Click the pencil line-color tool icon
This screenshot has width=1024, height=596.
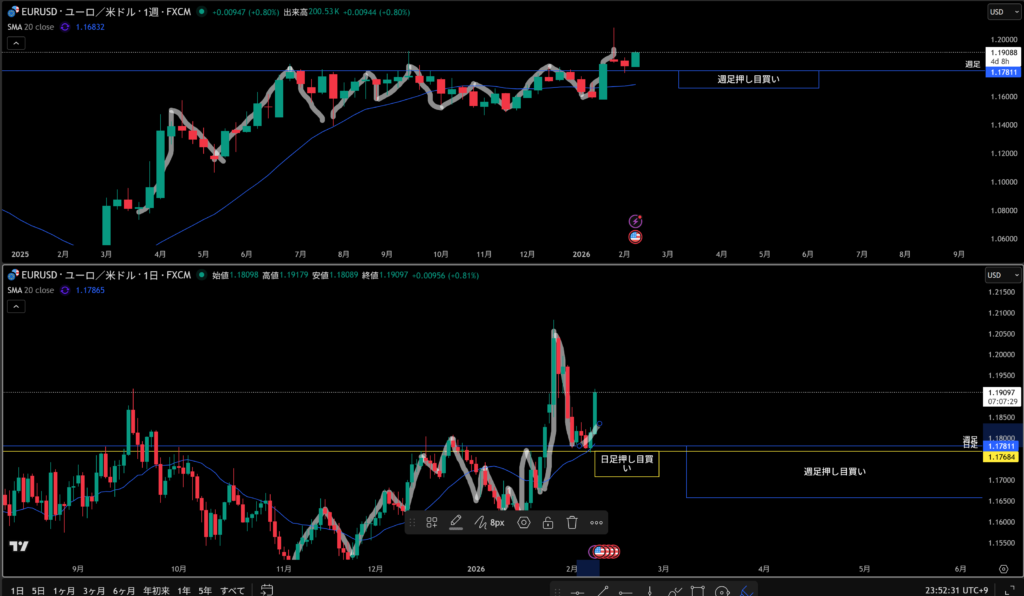coord(456,522)
